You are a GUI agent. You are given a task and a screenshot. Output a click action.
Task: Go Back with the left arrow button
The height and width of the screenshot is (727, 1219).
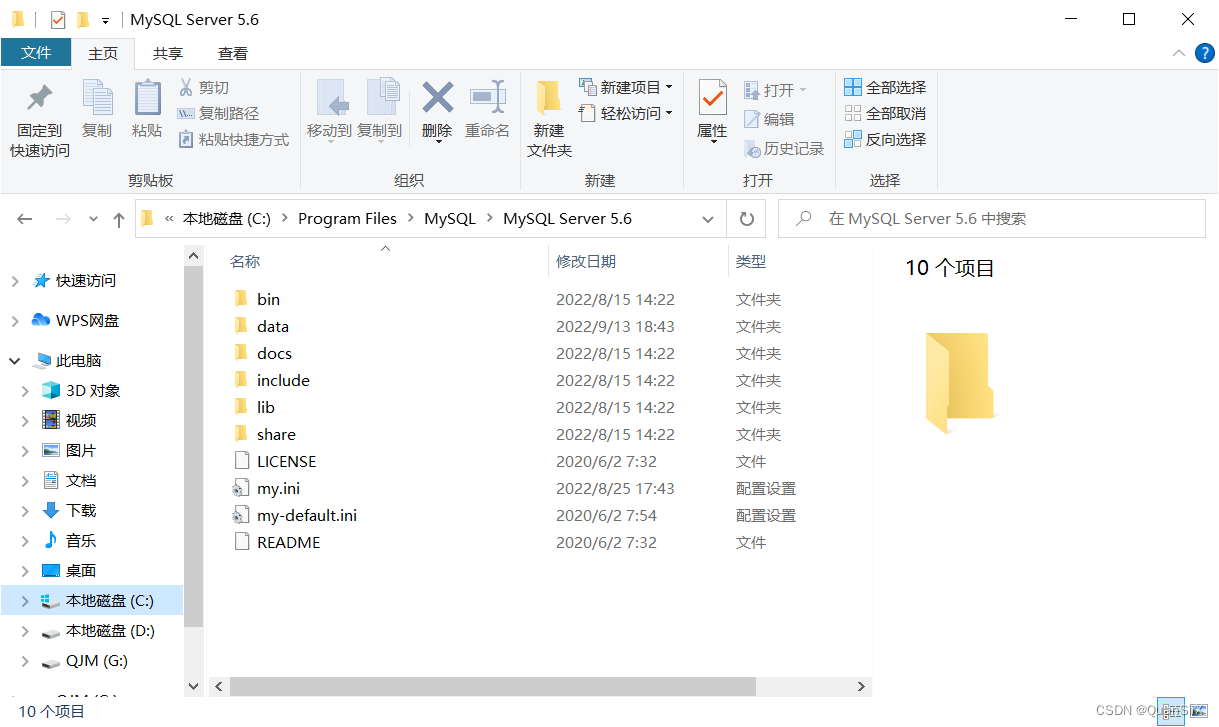pyautogui.click(x=25, y=219)
